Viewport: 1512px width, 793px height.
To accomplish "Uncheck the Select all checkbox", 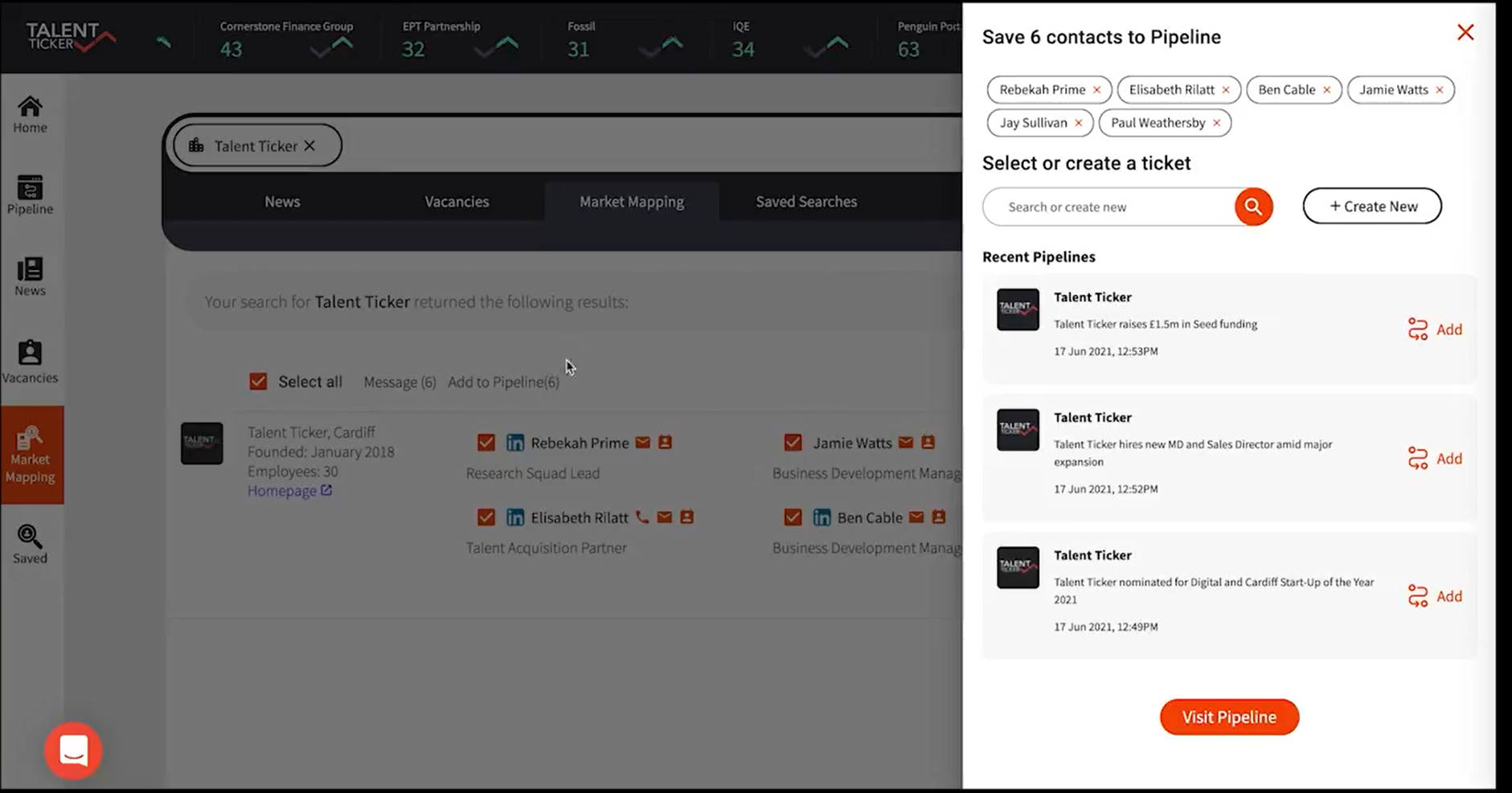I will pyautogui.click(x=258, y=381).
